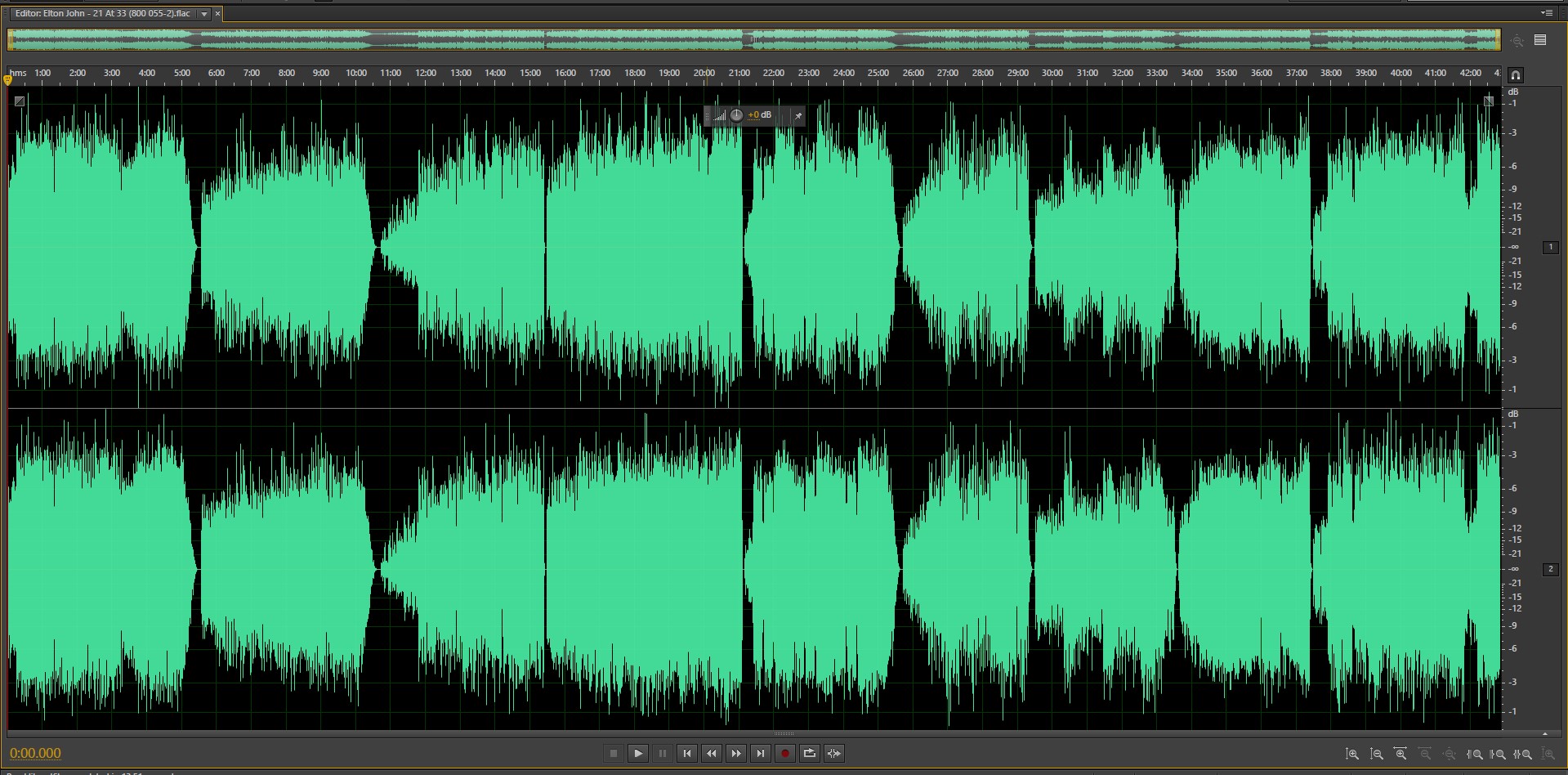Select the Editor Elton John flac tab
Image resolution: width=1568 pixels, height=775 pixels.
(102, 14)
